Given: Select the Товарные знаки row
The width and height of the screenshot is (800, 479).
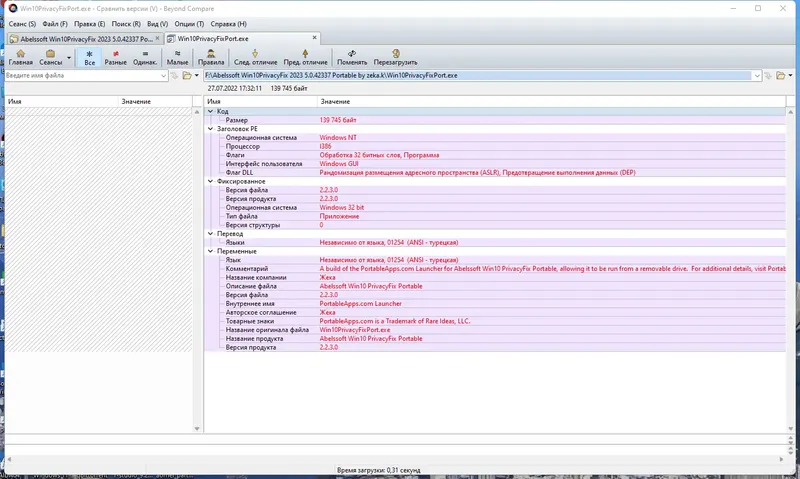Looking at the screenshot, I should click(x=495, y=321).
